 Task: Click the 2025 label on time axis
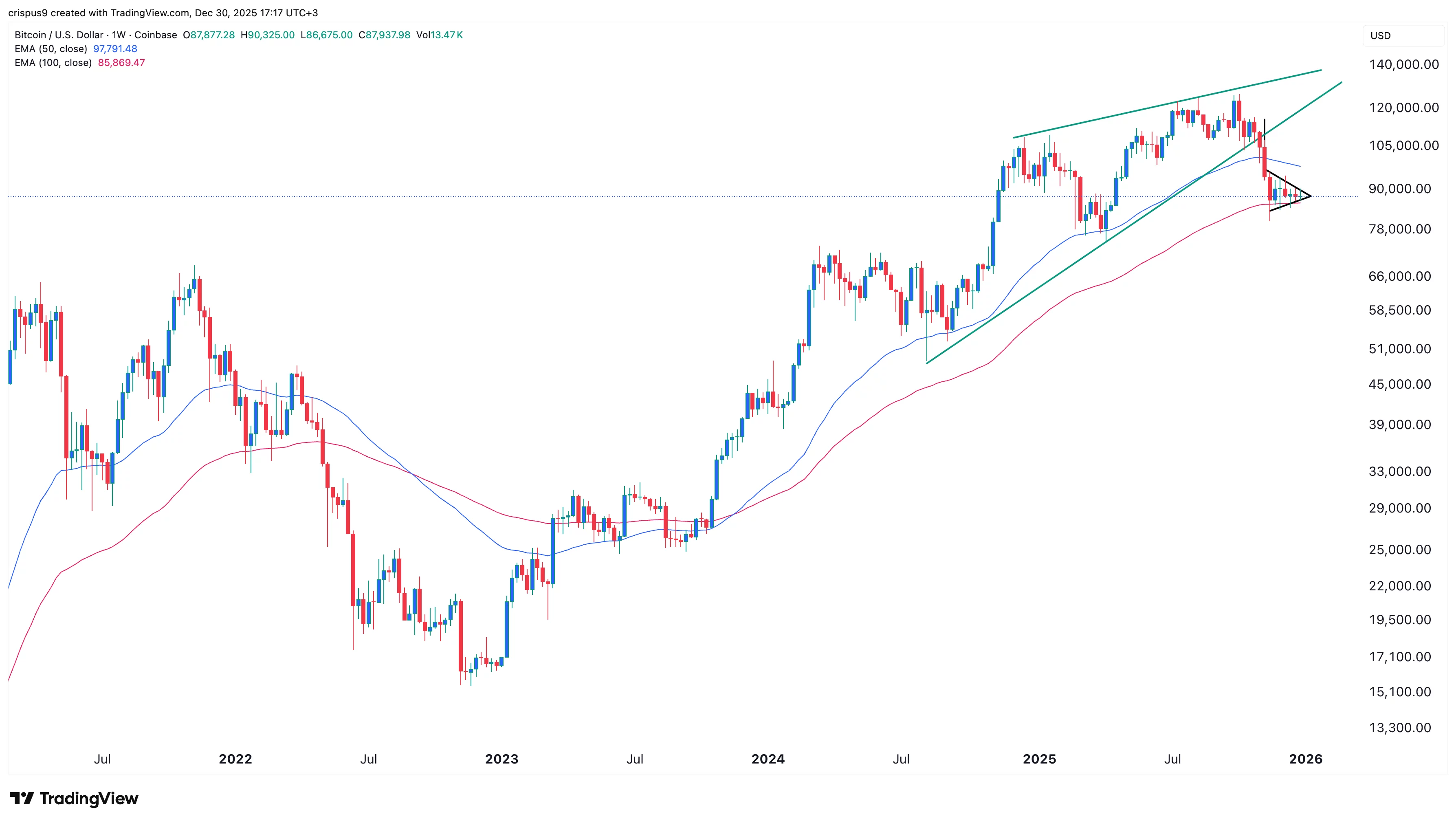1039,759
